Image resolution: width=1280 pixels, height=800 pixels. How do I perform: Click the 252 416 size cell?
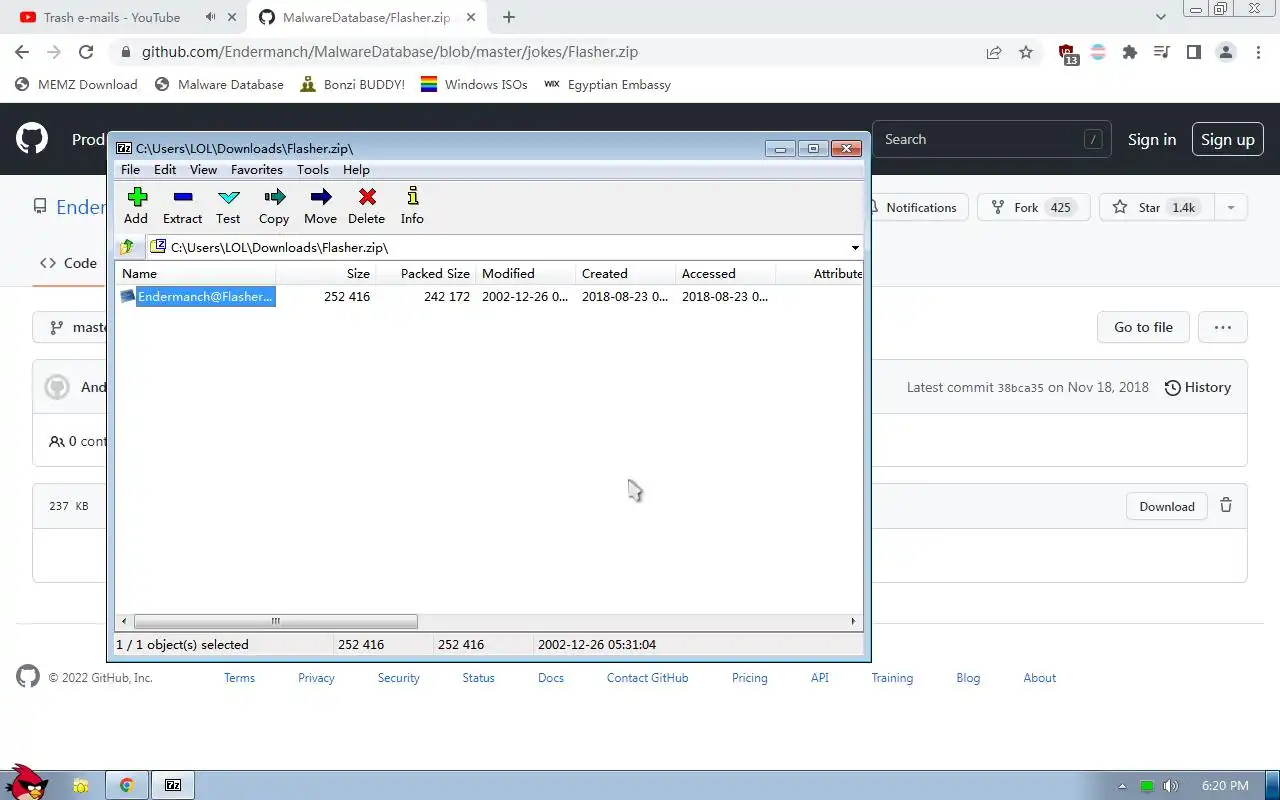(346, 296)
